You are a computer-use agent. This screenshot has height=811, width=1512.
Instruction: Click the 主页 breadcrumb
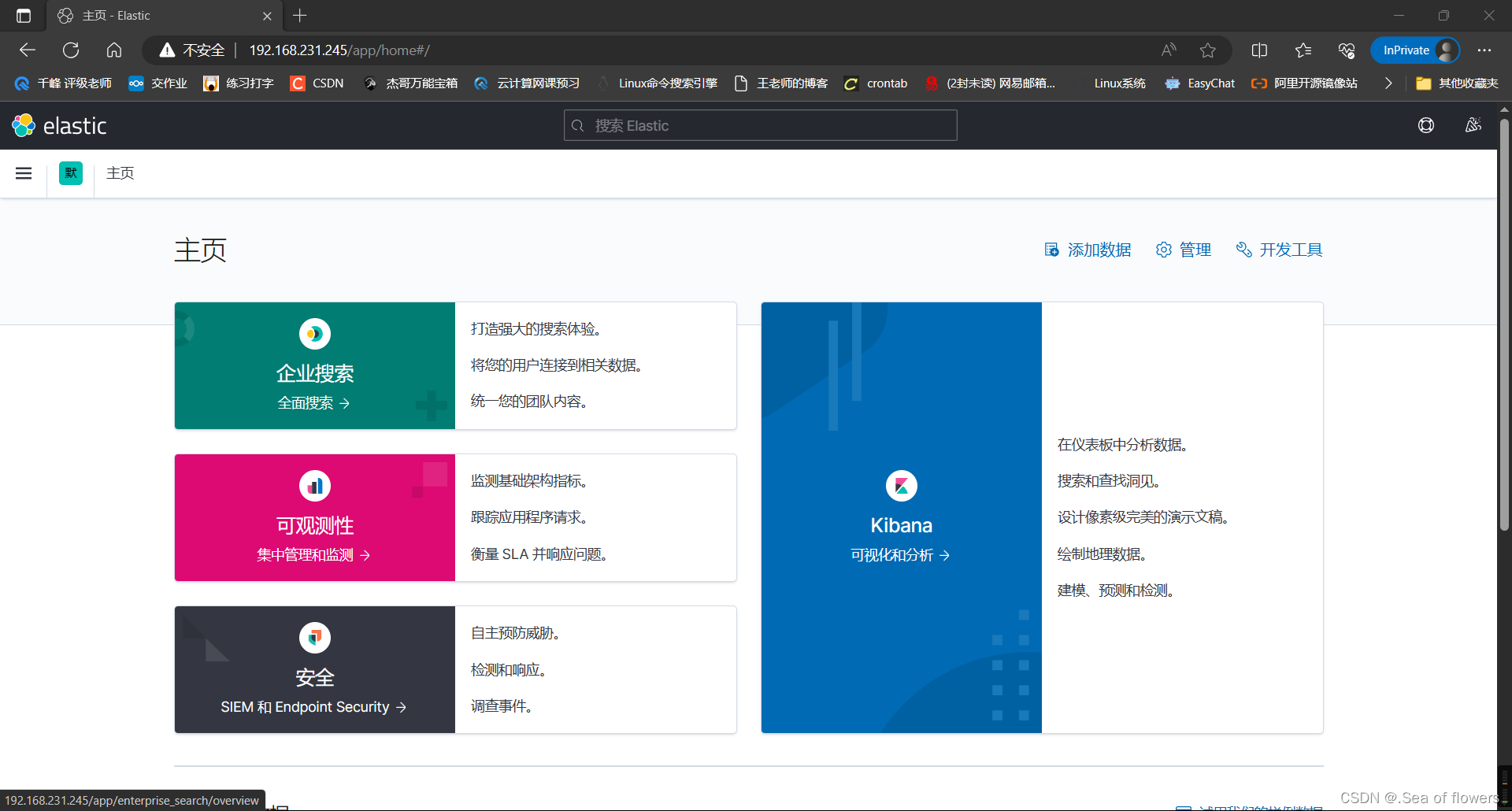point(120,173)
